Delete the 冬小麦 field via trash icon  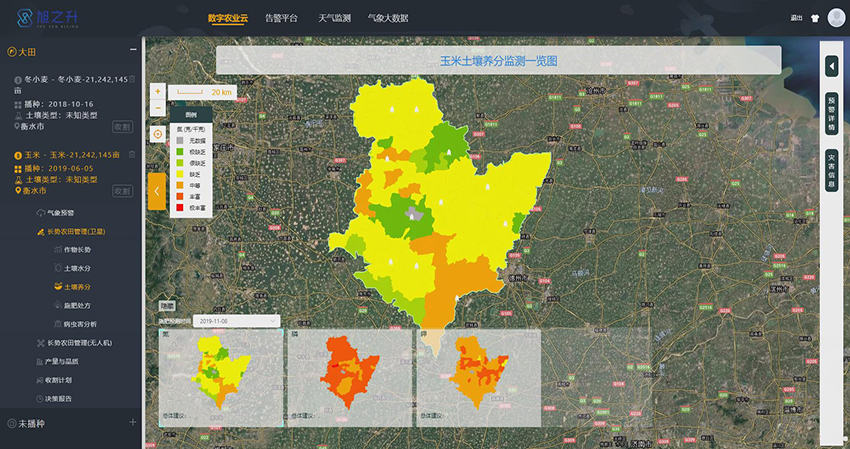coord(130,81)
